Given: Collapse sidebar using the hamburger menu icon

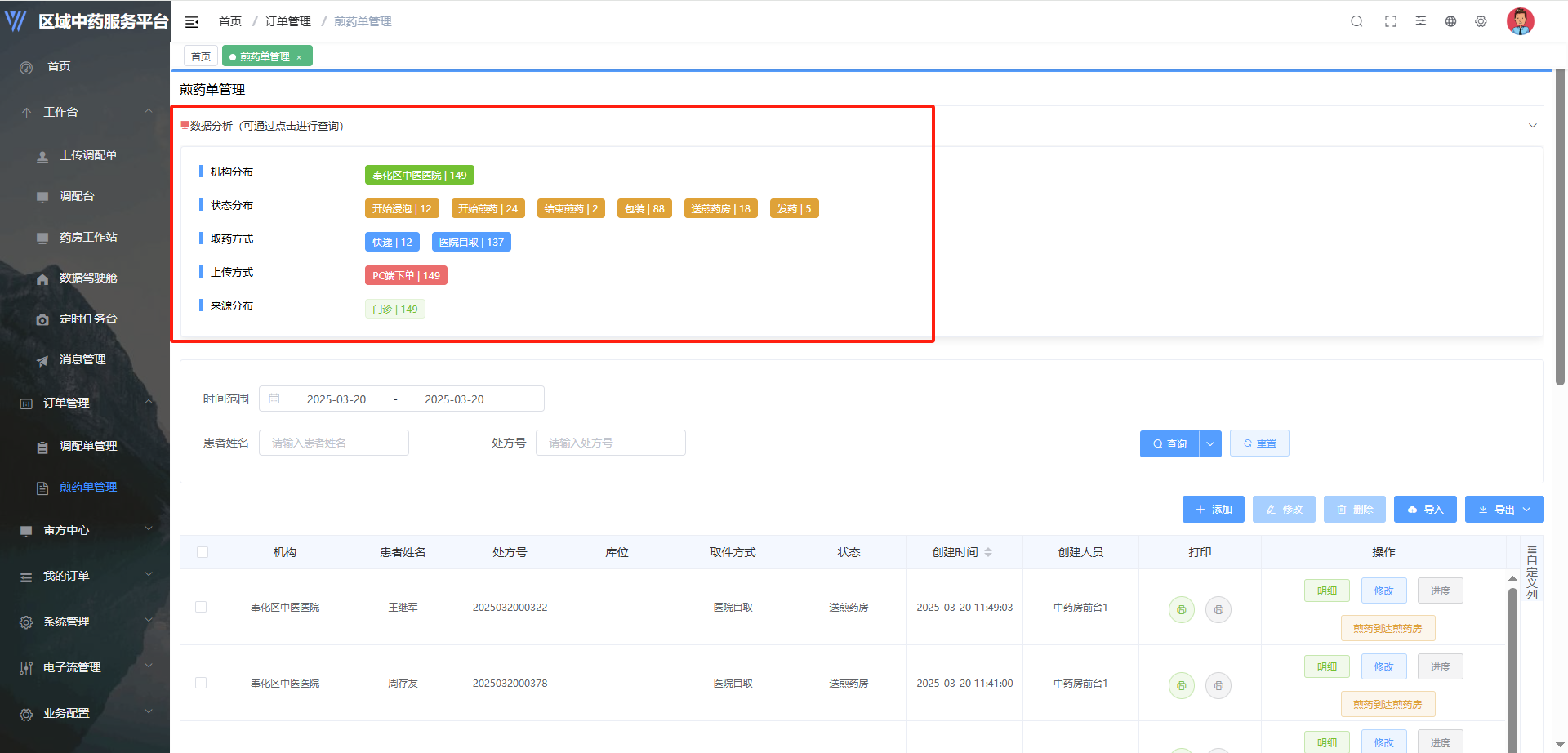Looking at the screenshot, I should (x=192, y=22).
